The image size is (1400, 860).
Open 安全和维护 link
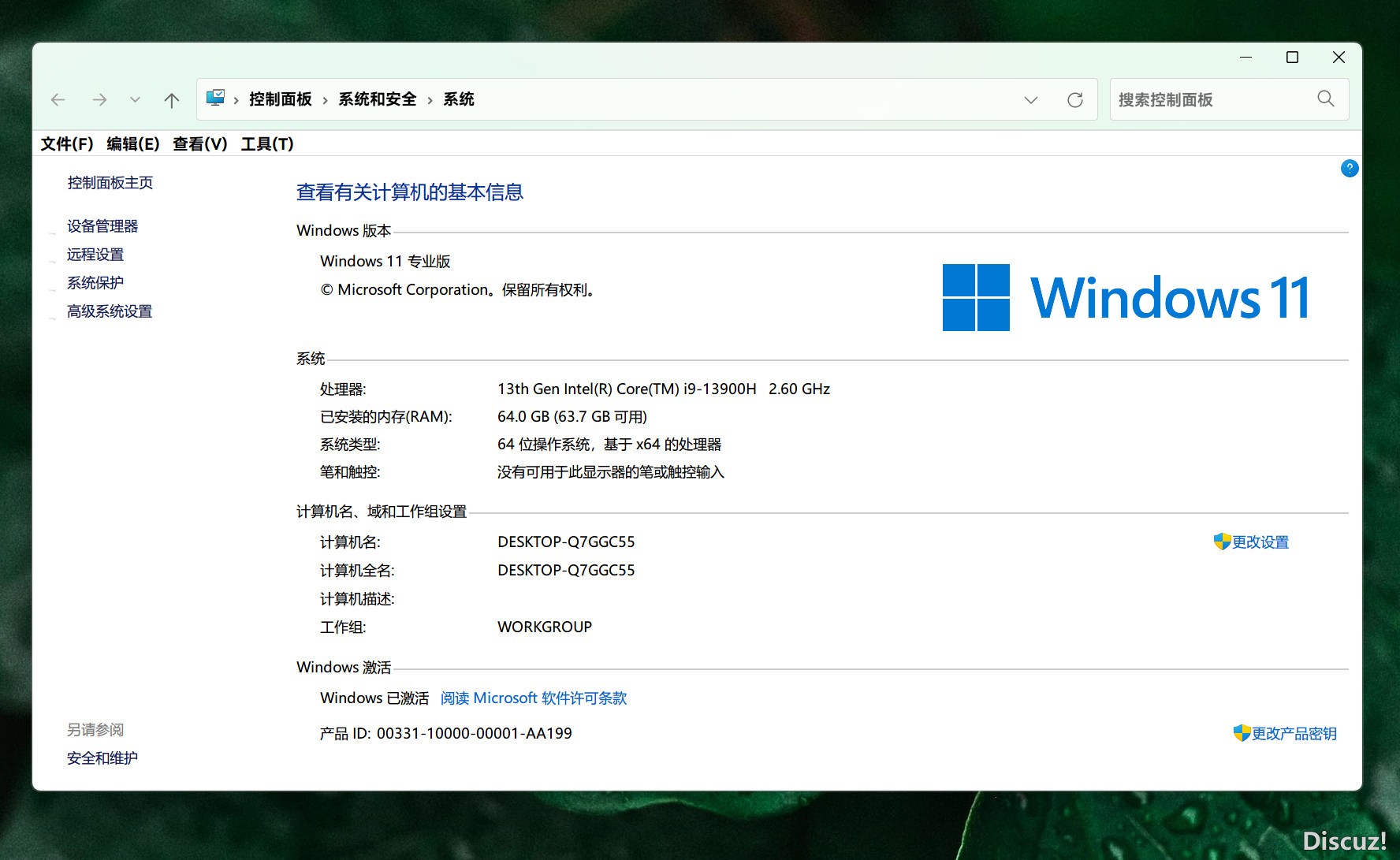point(102,758)
